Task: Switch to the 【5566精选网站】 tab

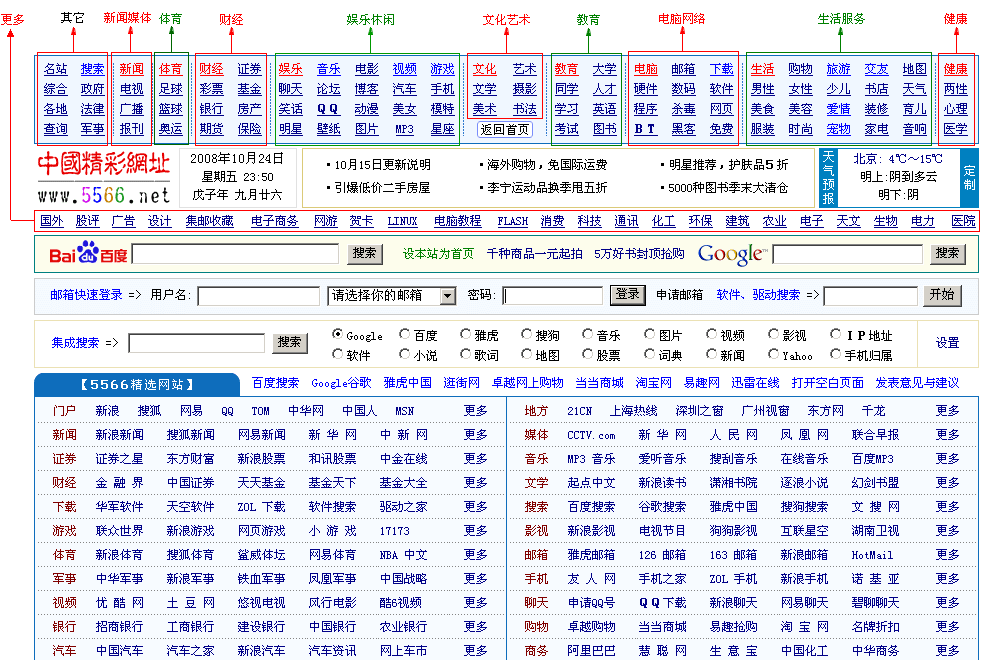Action: [137, 385]
